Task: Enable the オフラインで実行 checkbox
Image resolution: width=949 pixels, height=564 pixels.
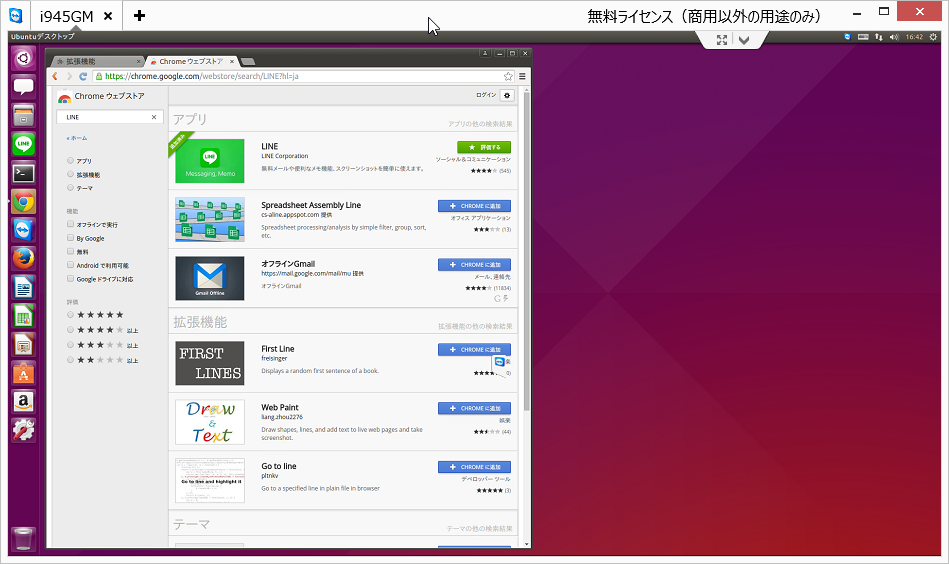Action: click(x=70, y=224)
